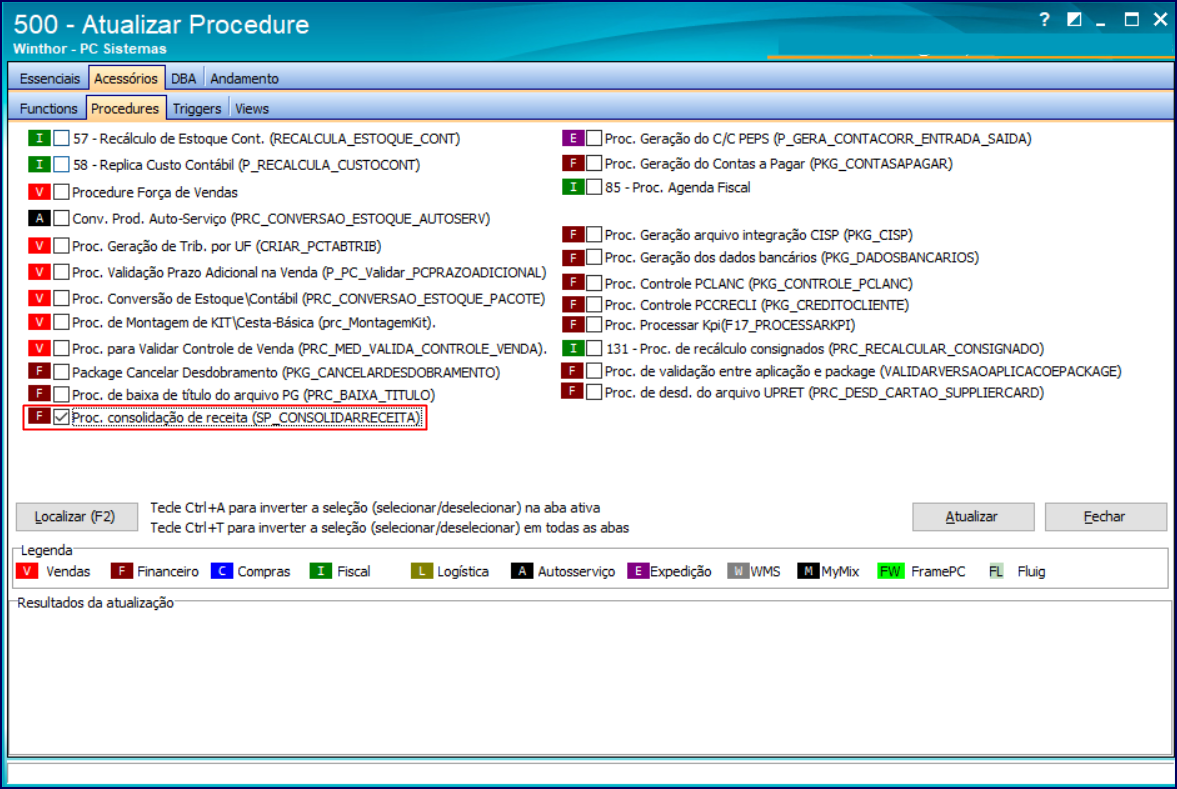This screenshot has width=1177, height=789.
Task: Select the Acessórios tab
Action: [126, 78]
